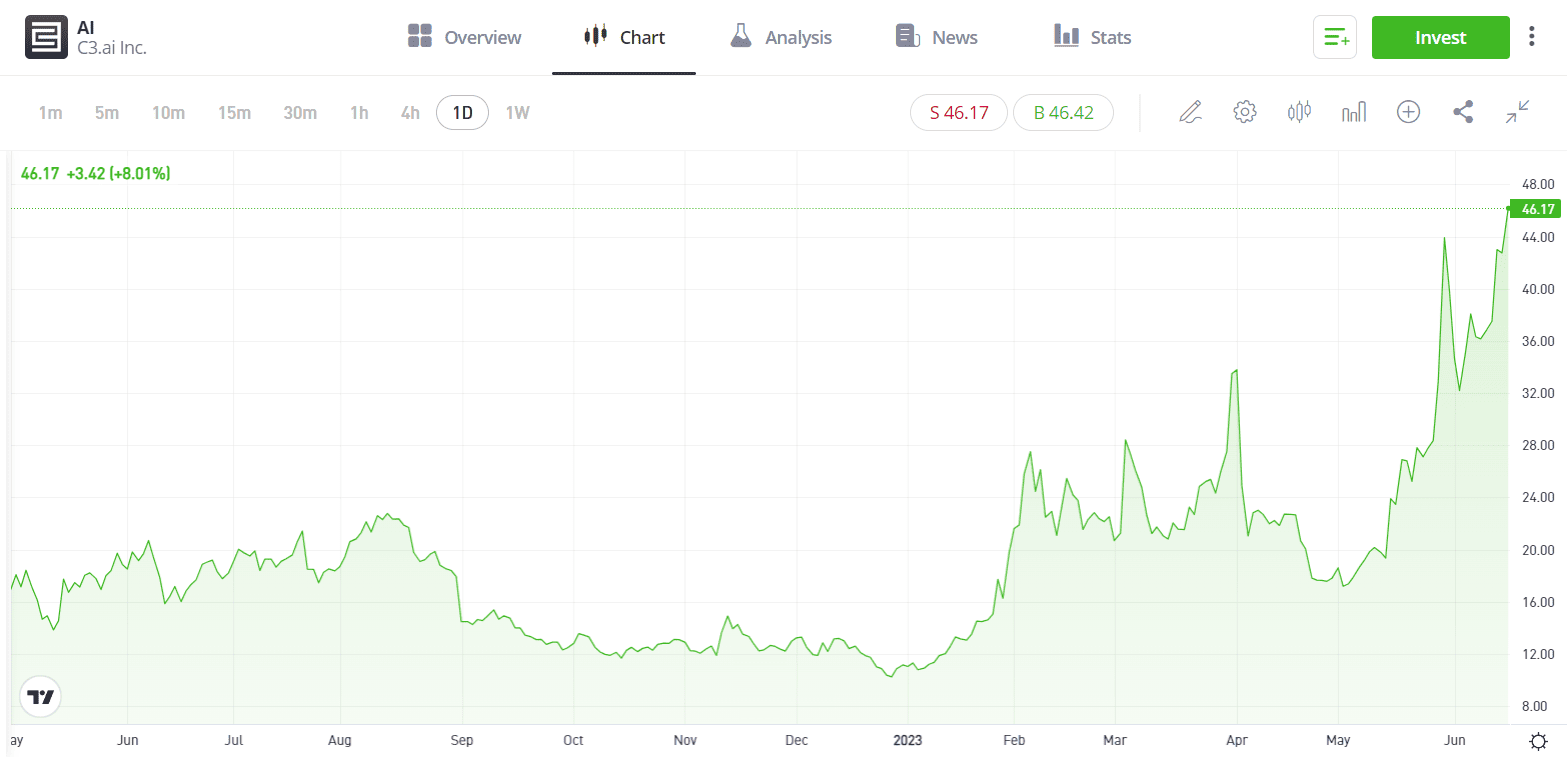Click the C3.ai Inc. company name

112,47
